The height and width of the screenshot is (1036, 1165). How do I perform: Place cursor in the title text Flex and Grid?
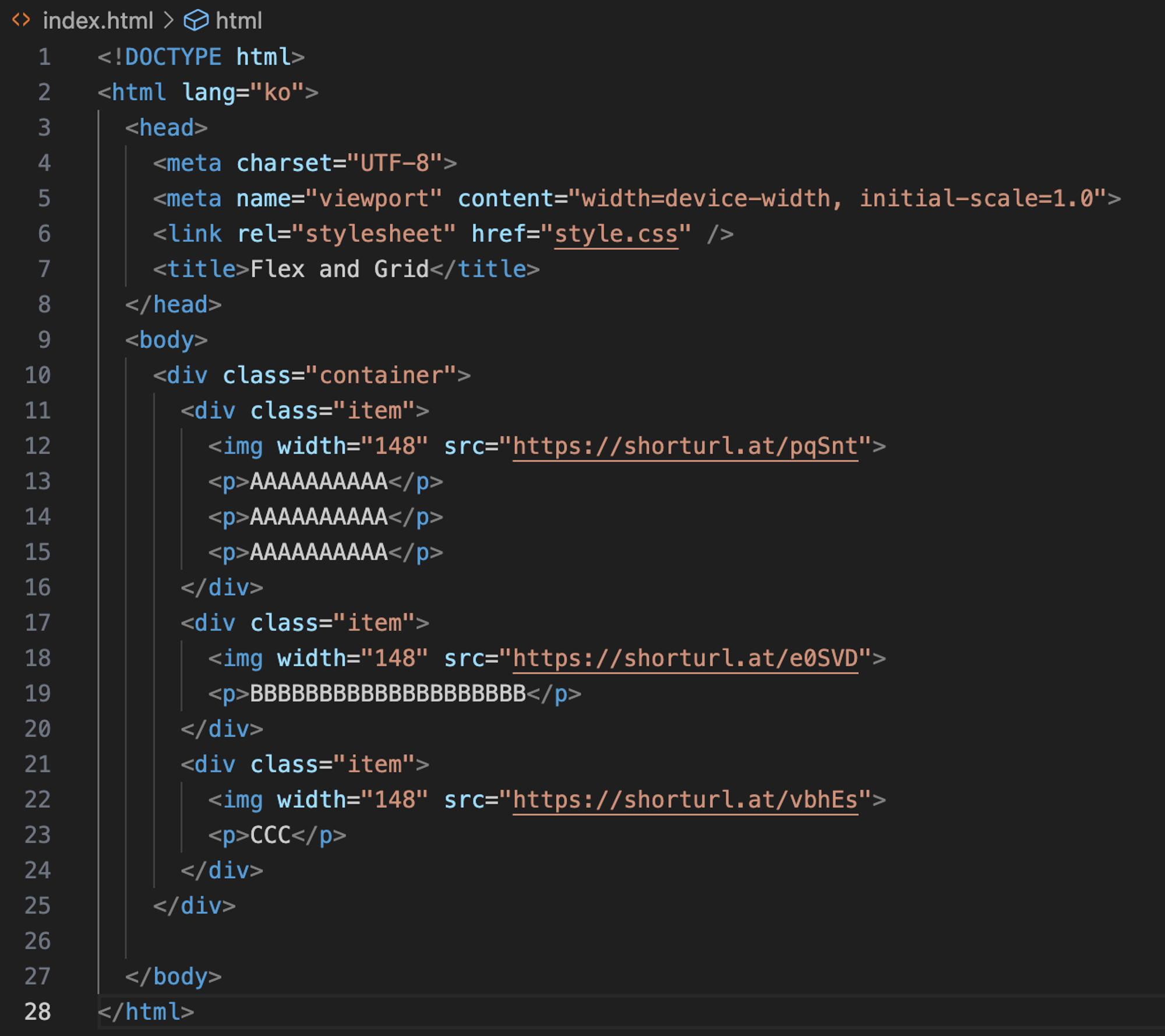click(x=339, y=269)
